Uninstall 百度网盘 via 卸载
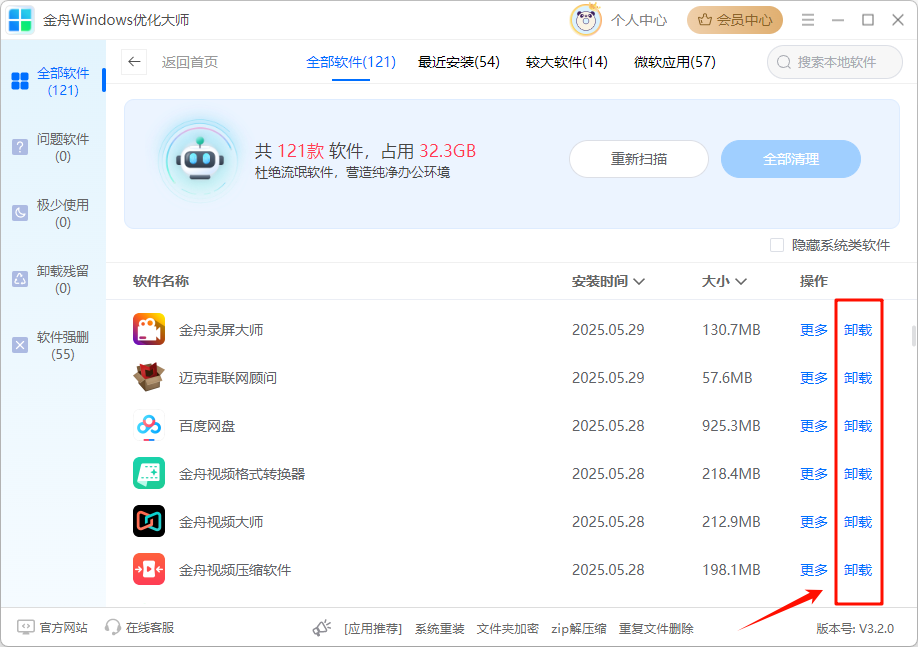918x647 pixels. click(x=858, y=426)
